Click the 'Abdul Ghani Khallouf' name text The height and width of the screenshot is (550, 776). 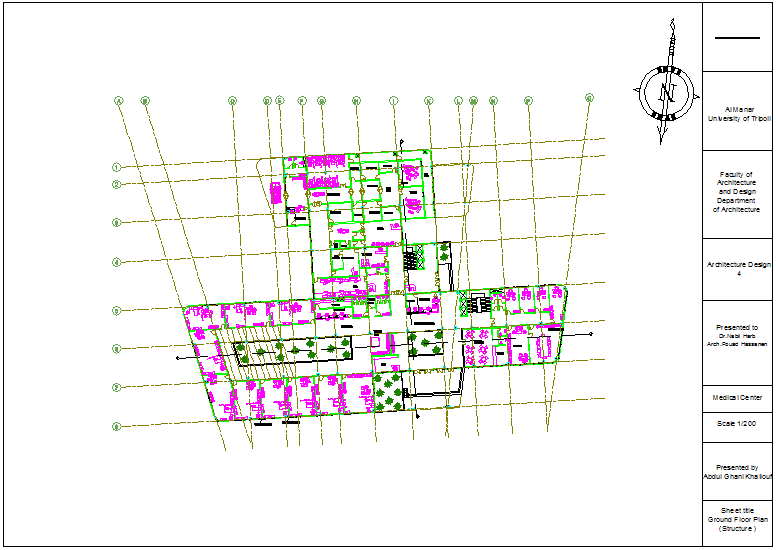[x=738, y=477]
